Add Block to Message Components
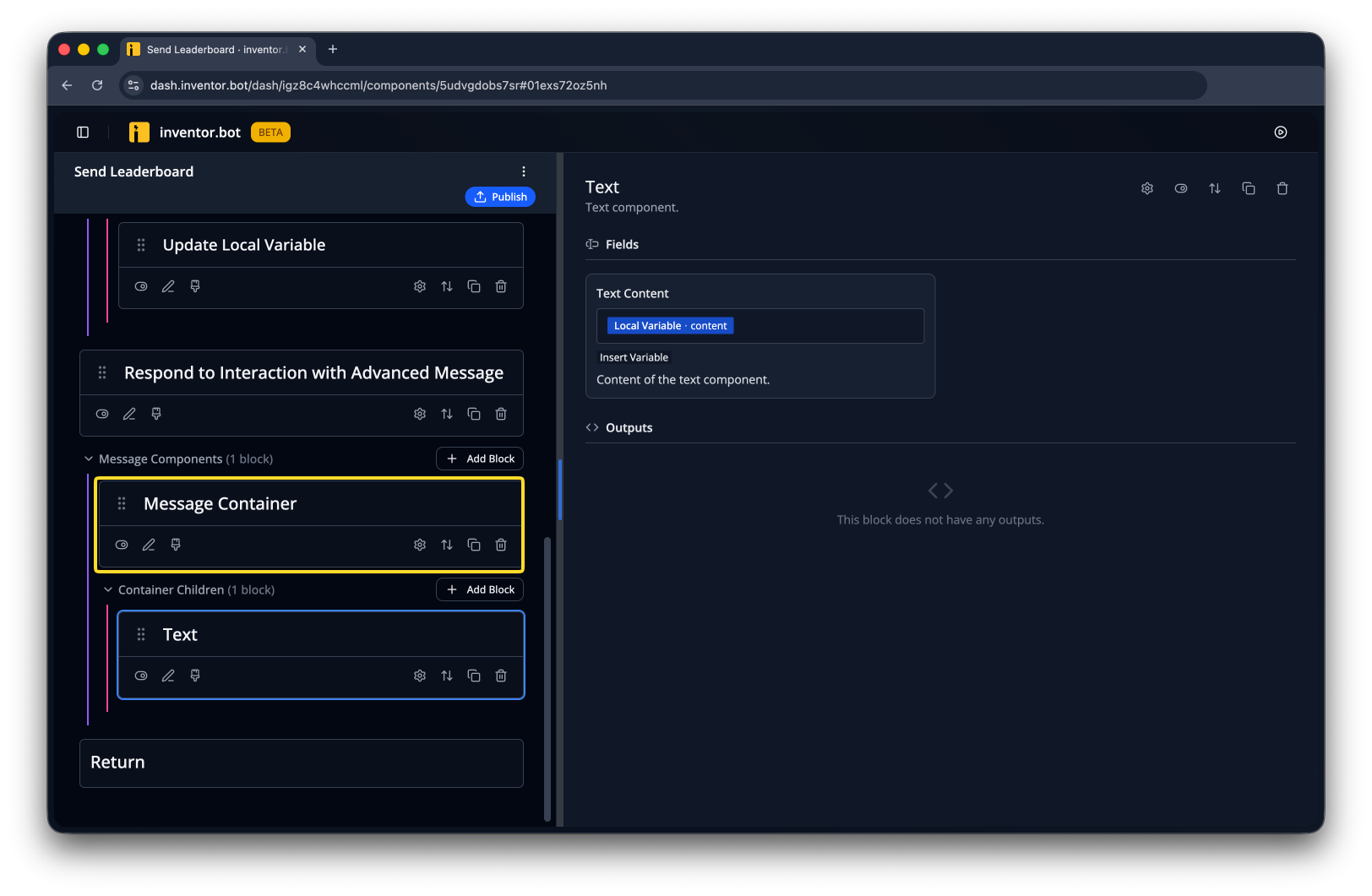 click(480, 459)
